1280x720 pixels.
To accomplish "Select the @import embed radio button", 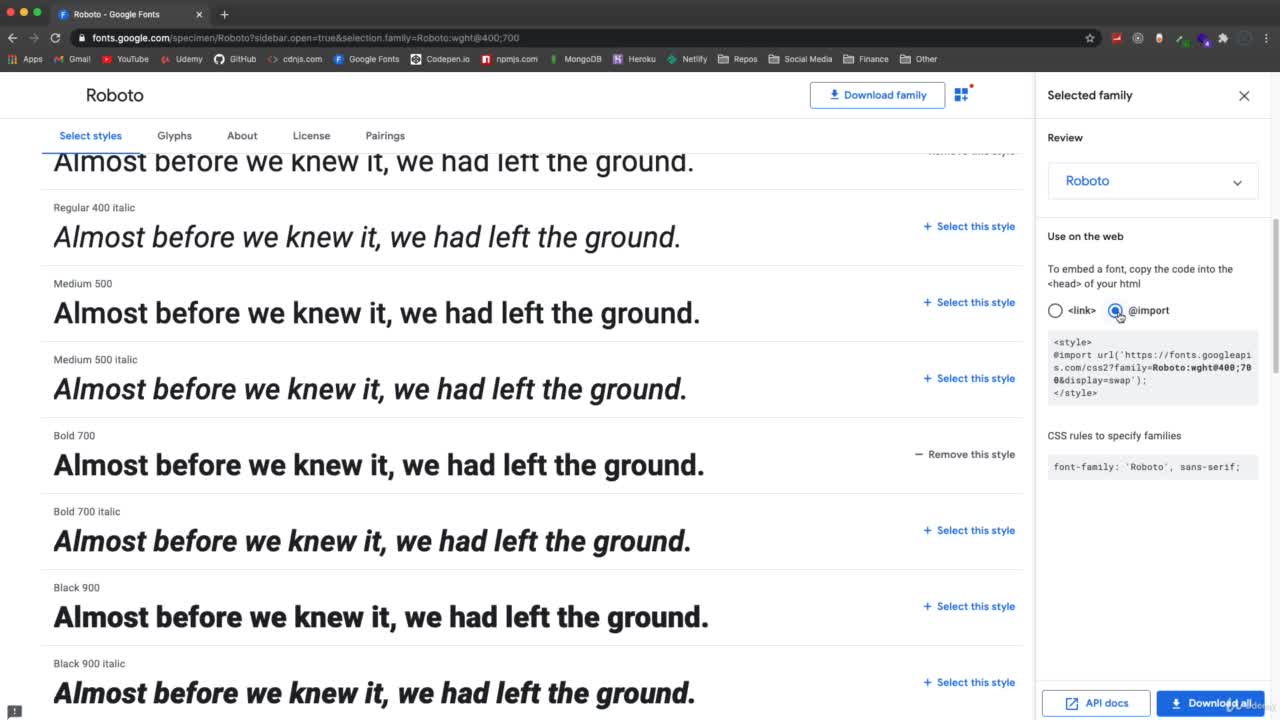I will 1115,311.
